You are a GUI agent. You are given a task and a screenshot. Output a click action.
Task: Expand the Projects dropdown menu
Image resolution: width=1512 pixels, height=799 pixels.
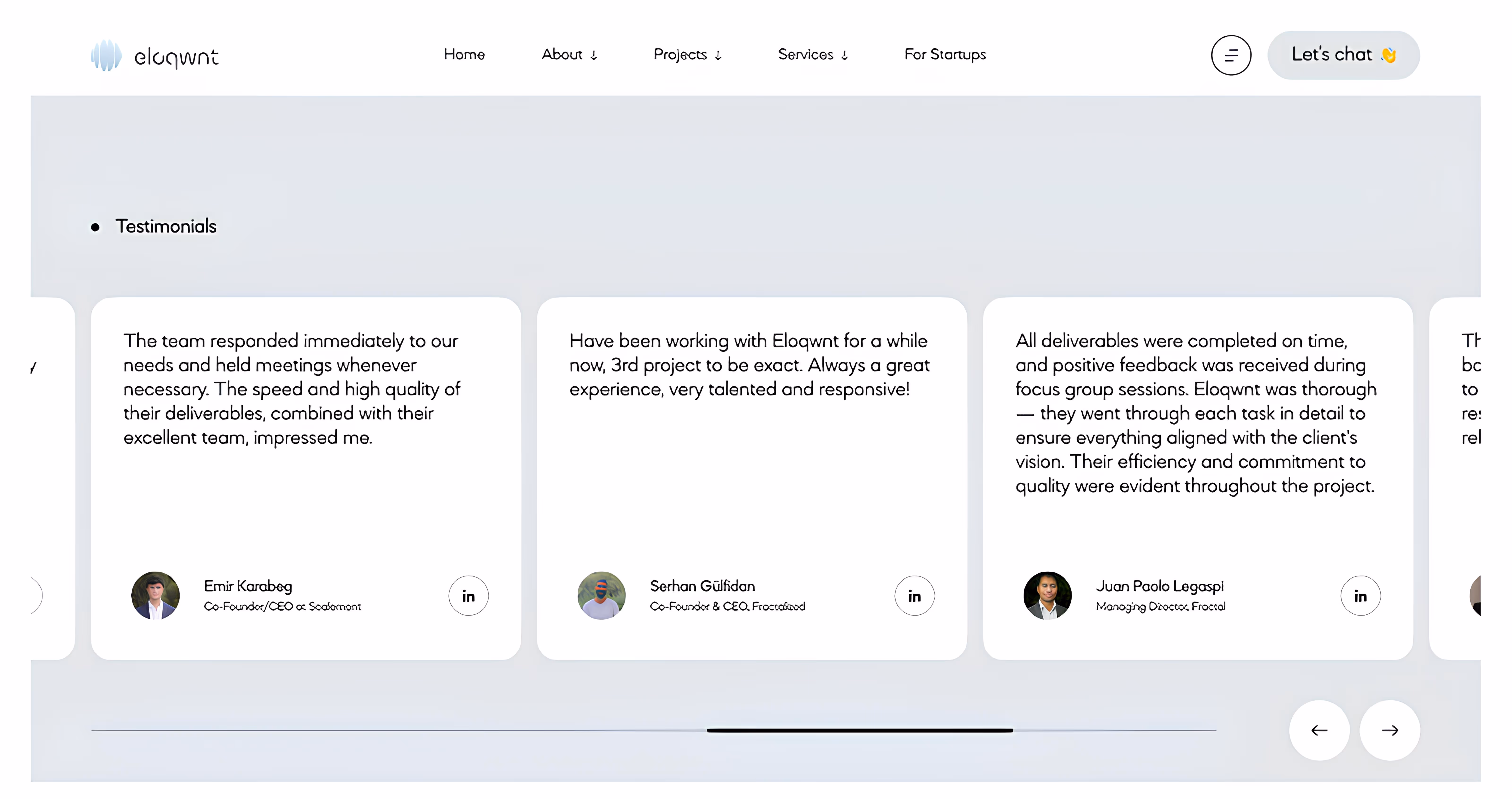[687, 55]
